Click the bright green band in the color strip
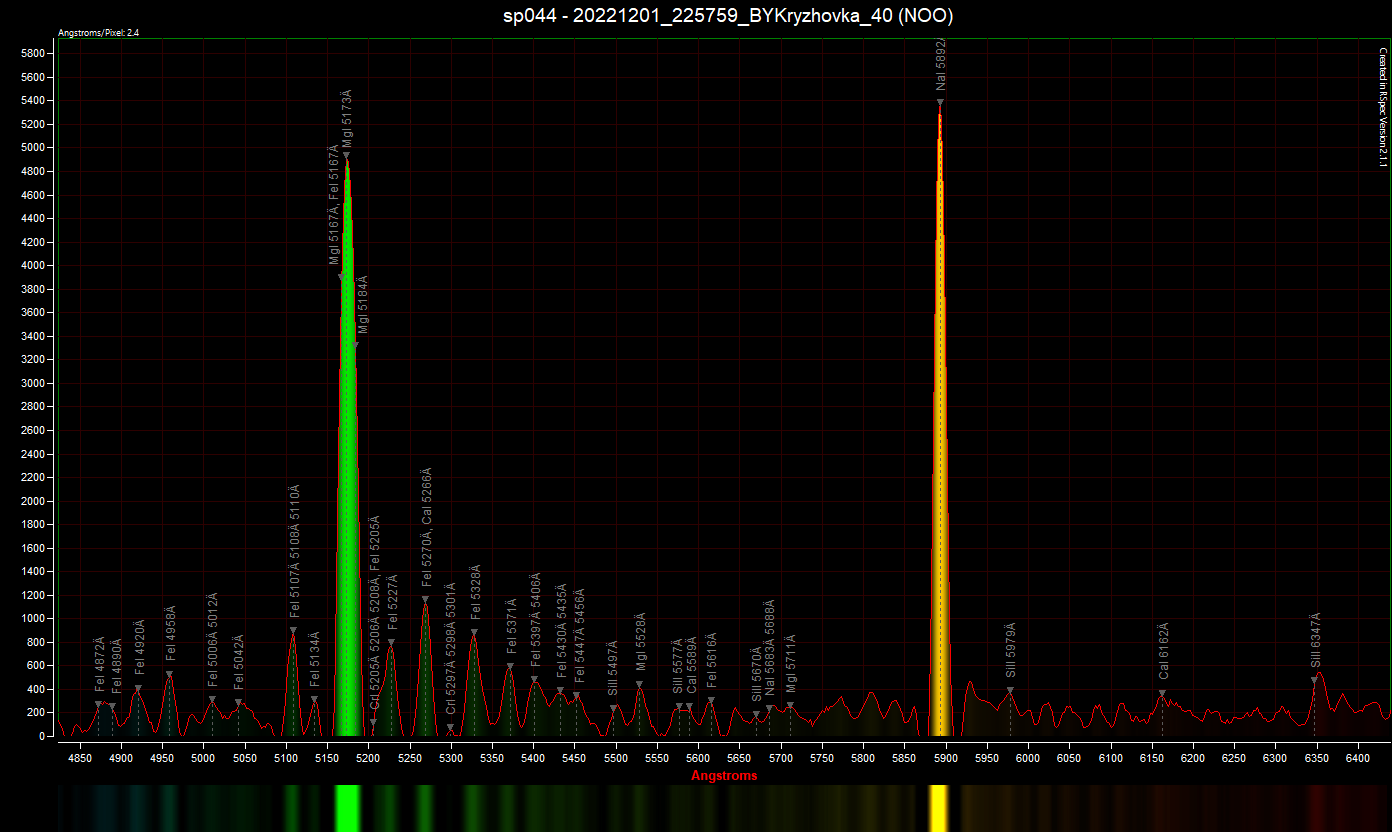 click(x=347, y=808)
